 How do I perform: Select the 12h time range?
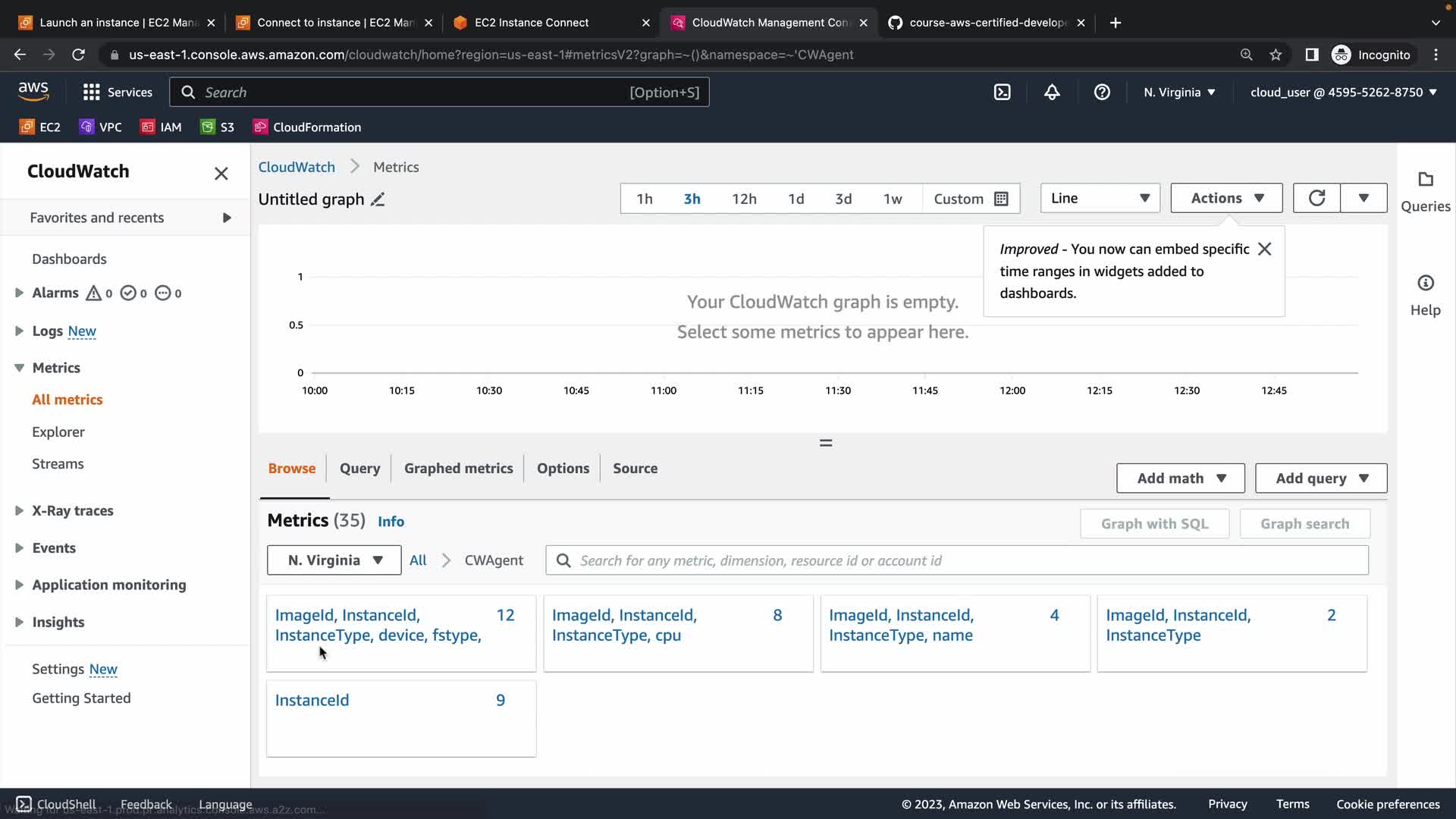(x=743, y=199)
